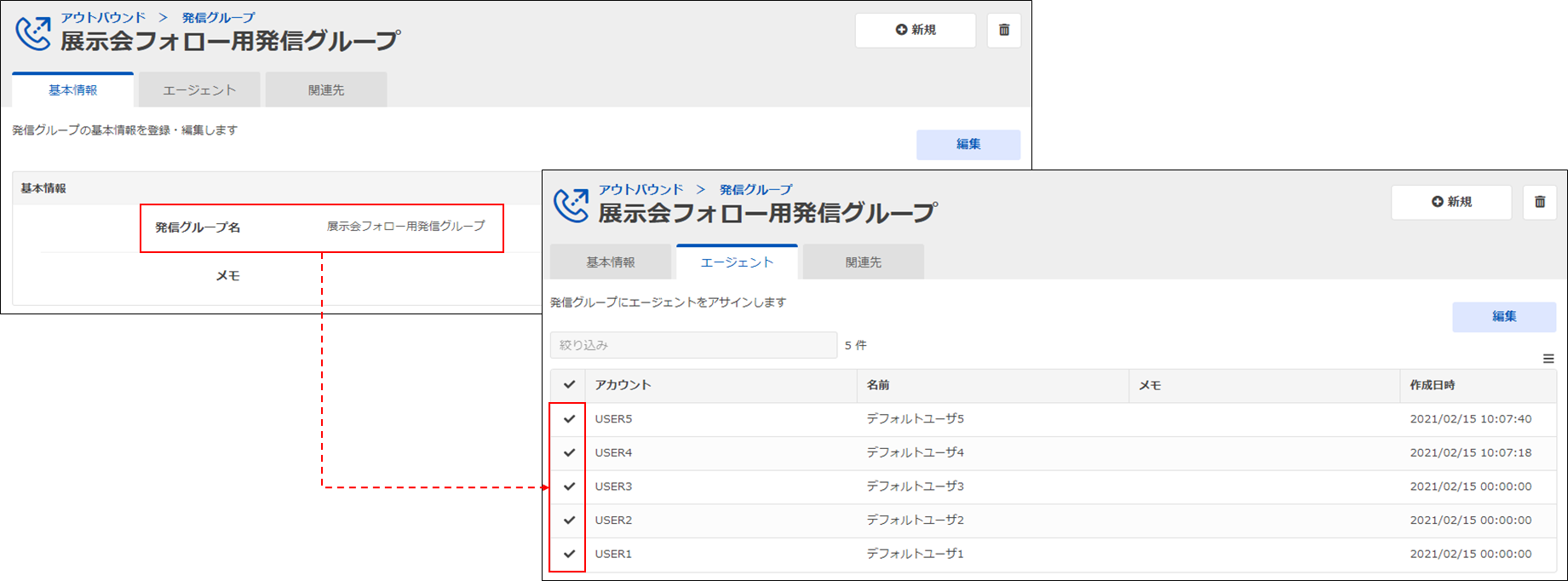Click the trash icon in the front panel
This screenshot has height=581, width=1568.
(x=1539, y=202)
